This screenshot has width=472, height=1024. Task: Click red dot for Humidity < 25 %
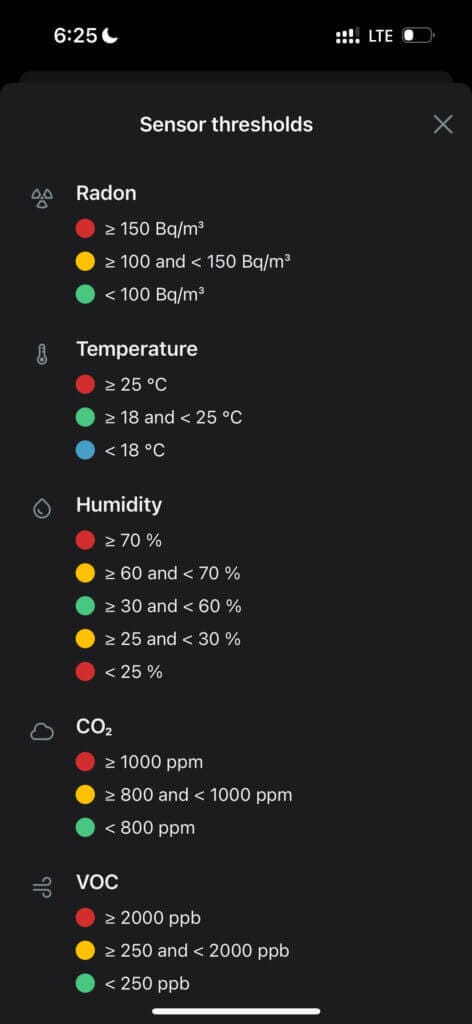point(86,671)
